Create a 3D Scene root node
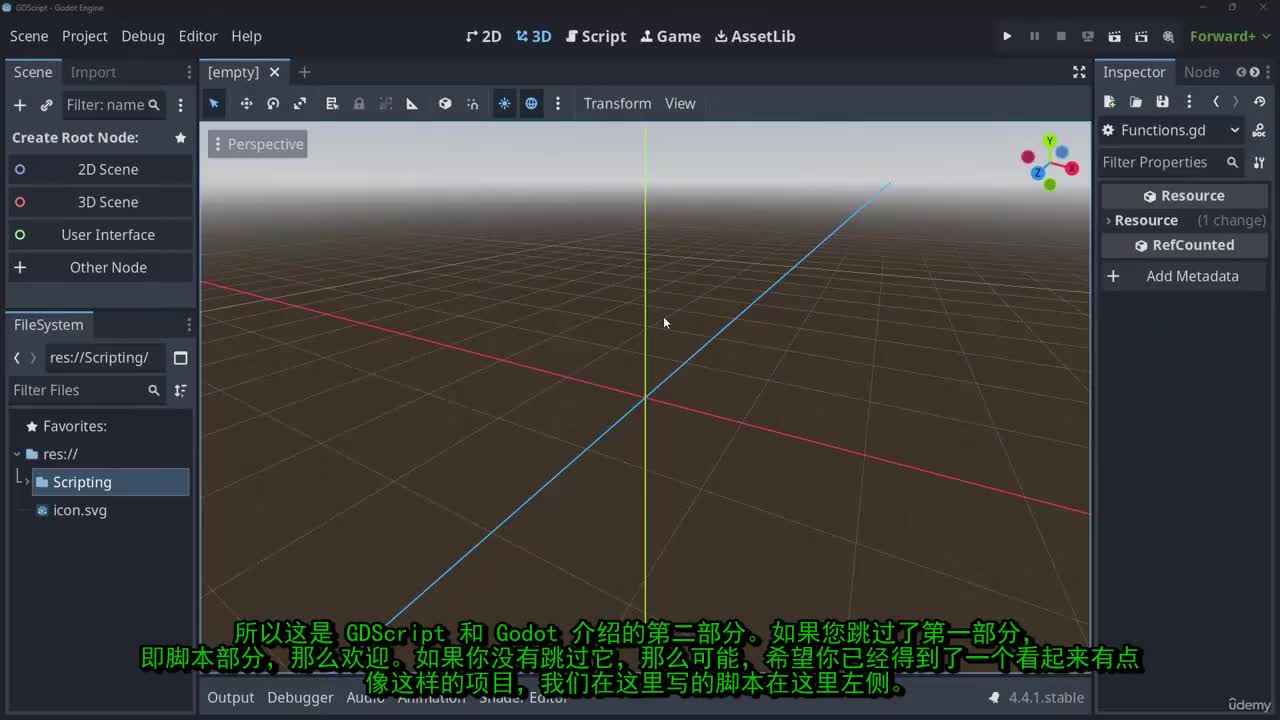 tap(100, 202)
